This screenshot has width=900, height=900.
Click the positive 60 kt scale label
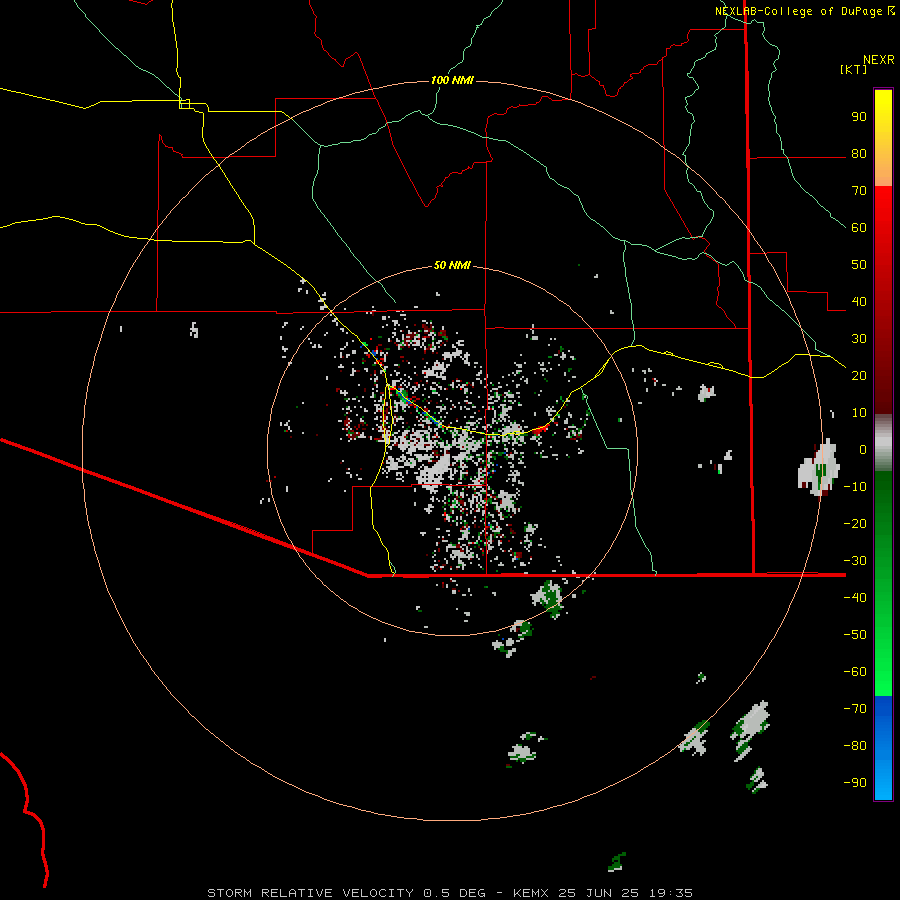click(x=859, y=227)
